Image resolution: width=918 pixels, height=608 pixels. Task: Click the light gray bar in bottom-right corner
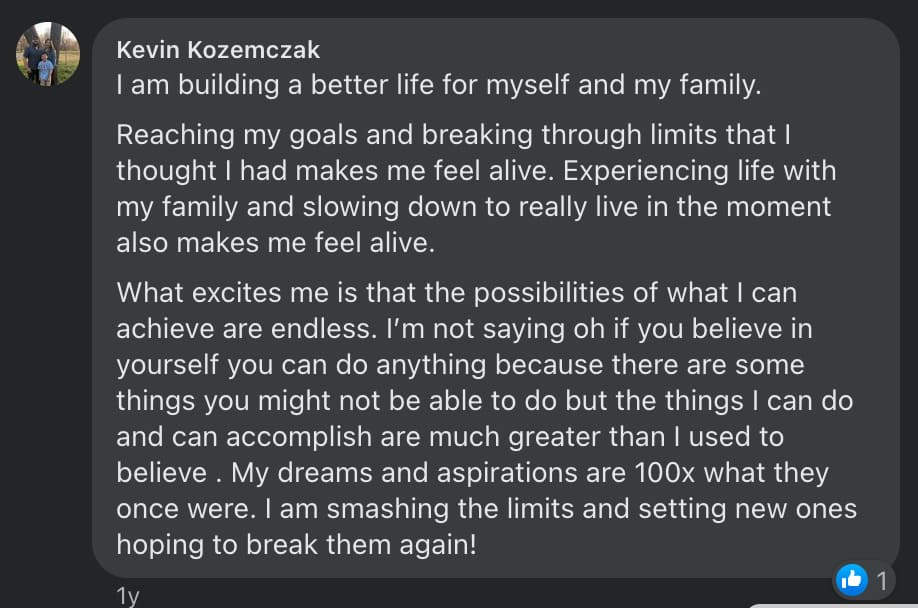833,606
